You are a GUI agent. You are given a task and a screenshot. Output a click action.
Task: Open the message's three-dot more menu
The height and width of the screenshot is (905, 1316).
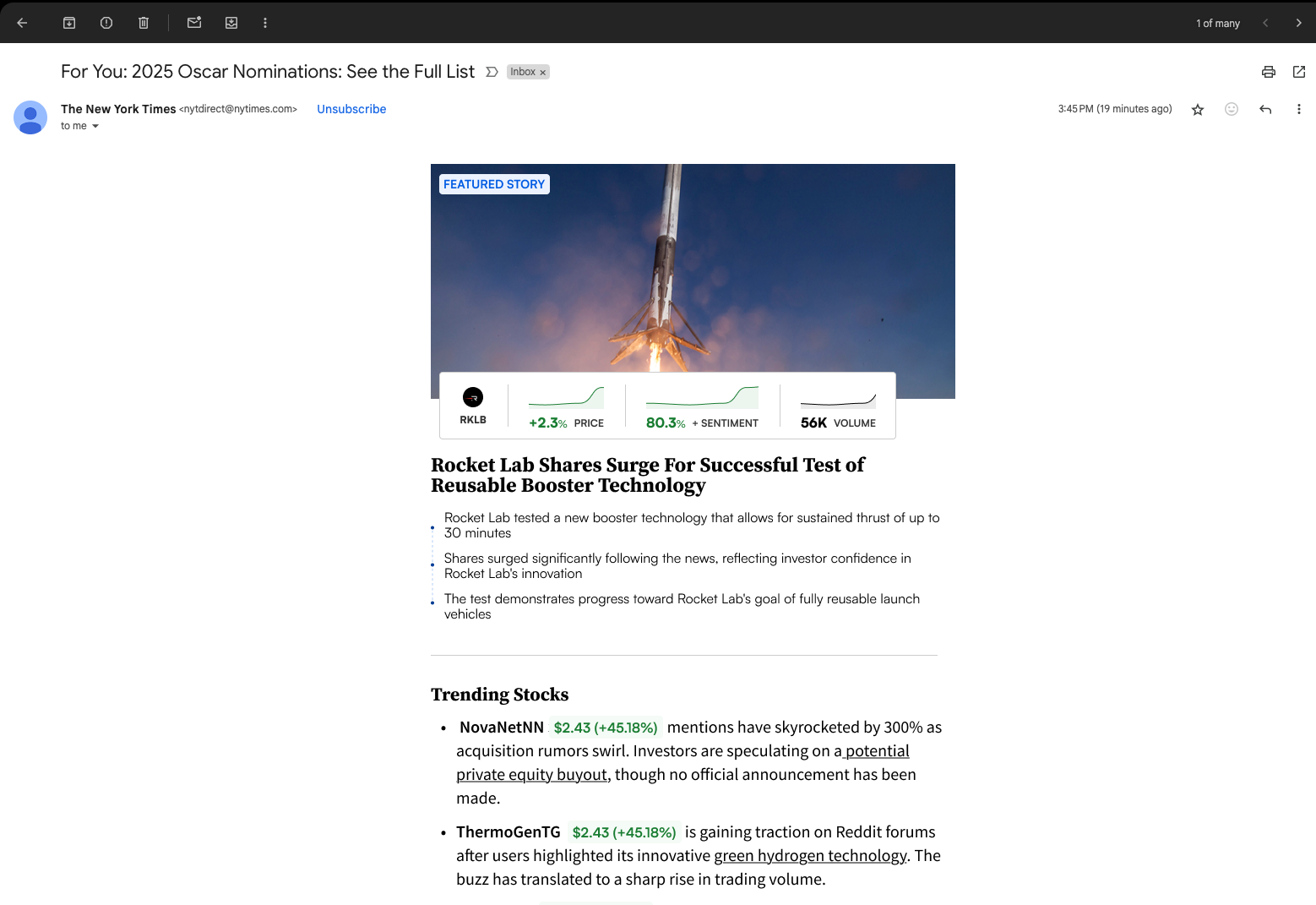coord(1298,109)
